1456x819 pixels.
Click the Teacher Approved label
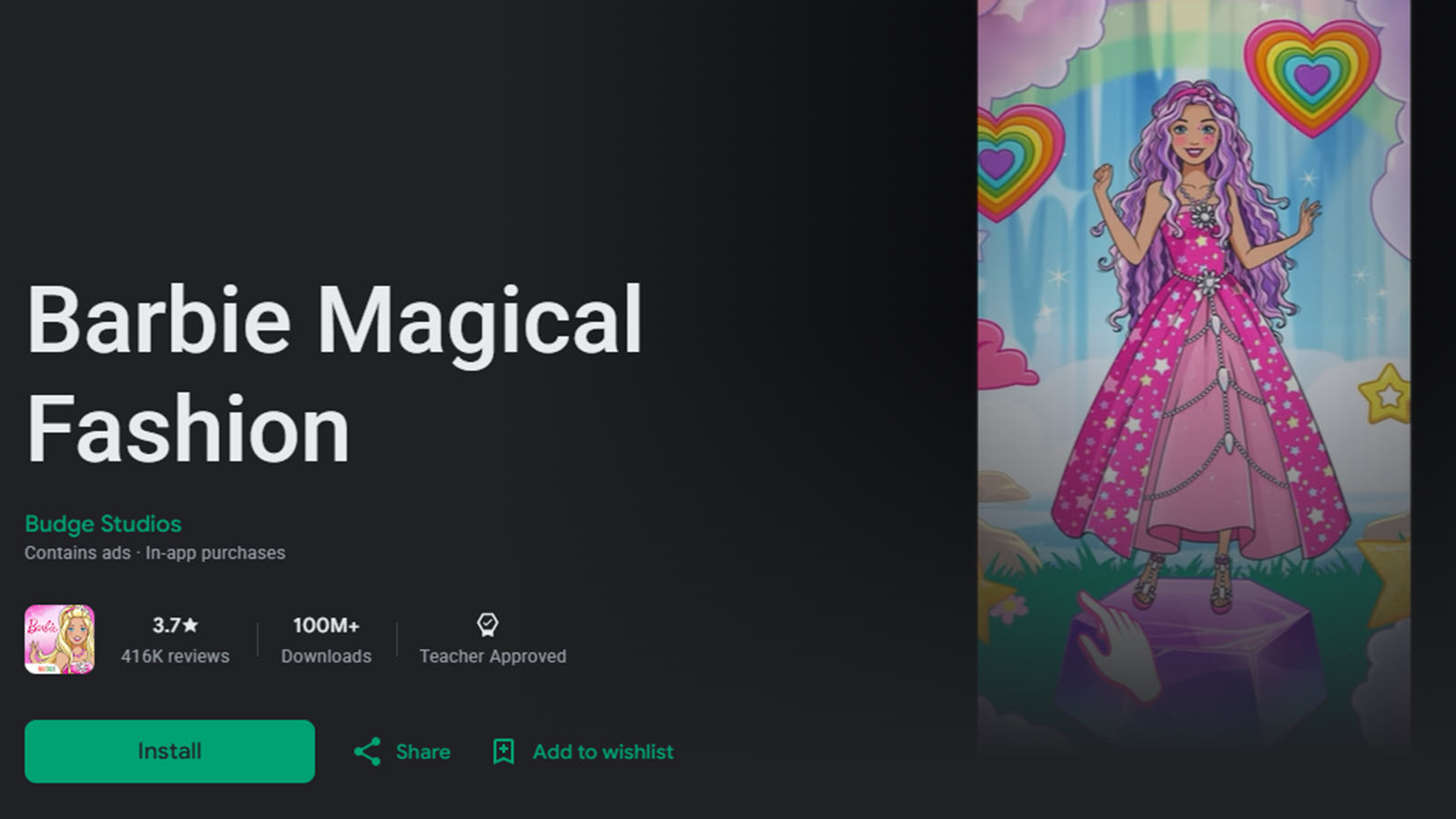(492, 656)
